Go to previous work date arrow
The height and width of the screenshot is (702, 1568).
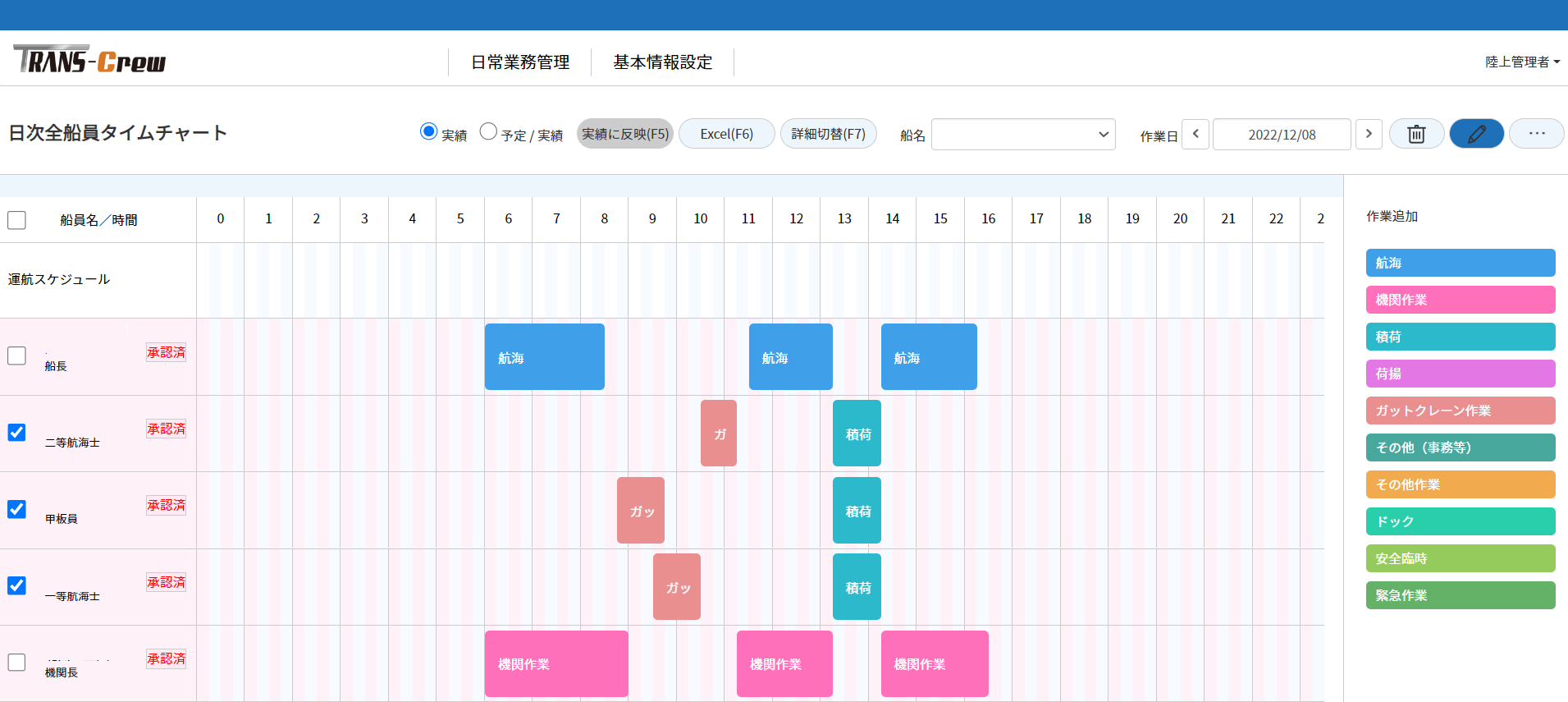pyautogui.click(x=1195, y=134)
